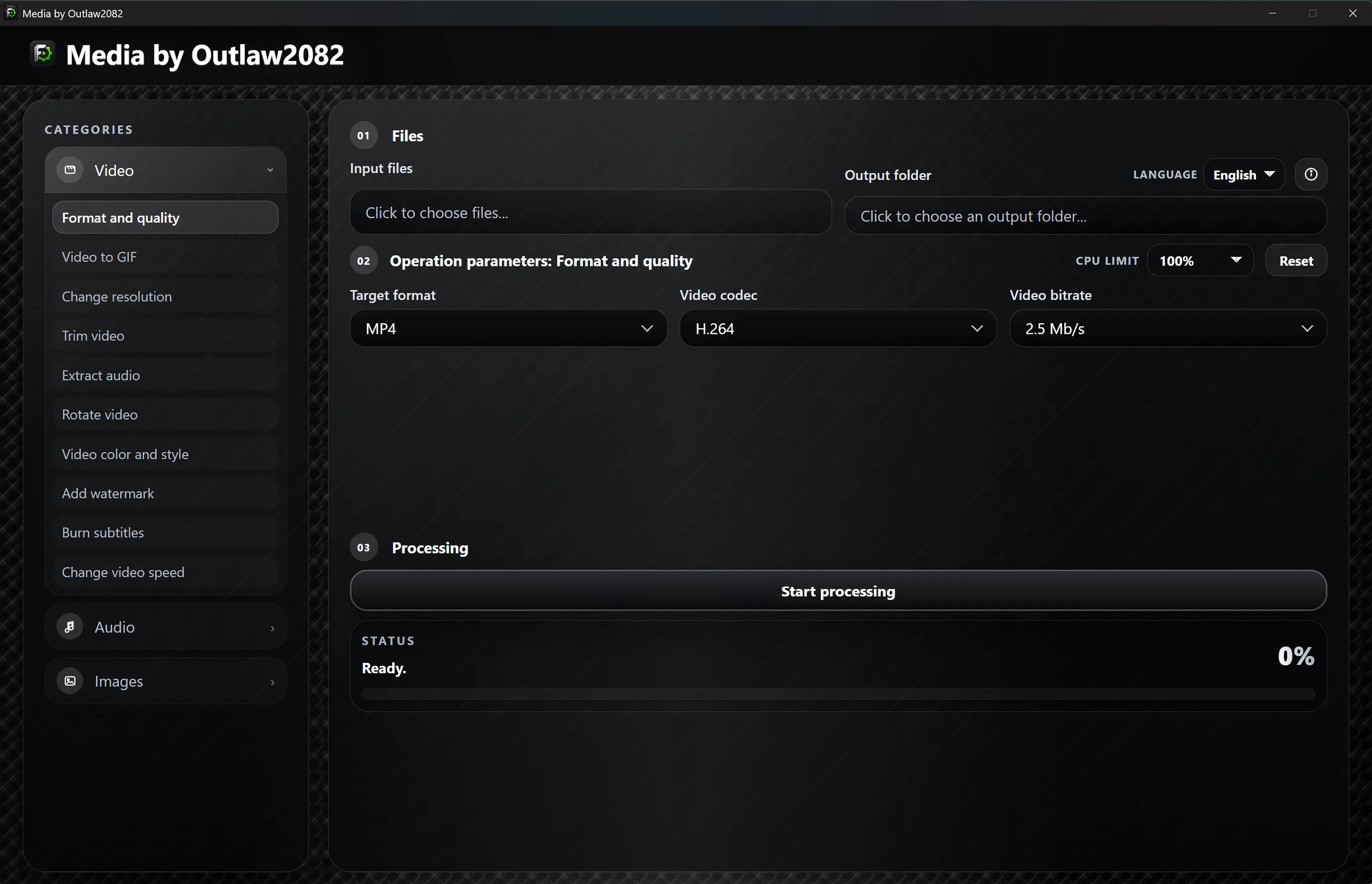Click the 0% progress value

[1296, 655]
